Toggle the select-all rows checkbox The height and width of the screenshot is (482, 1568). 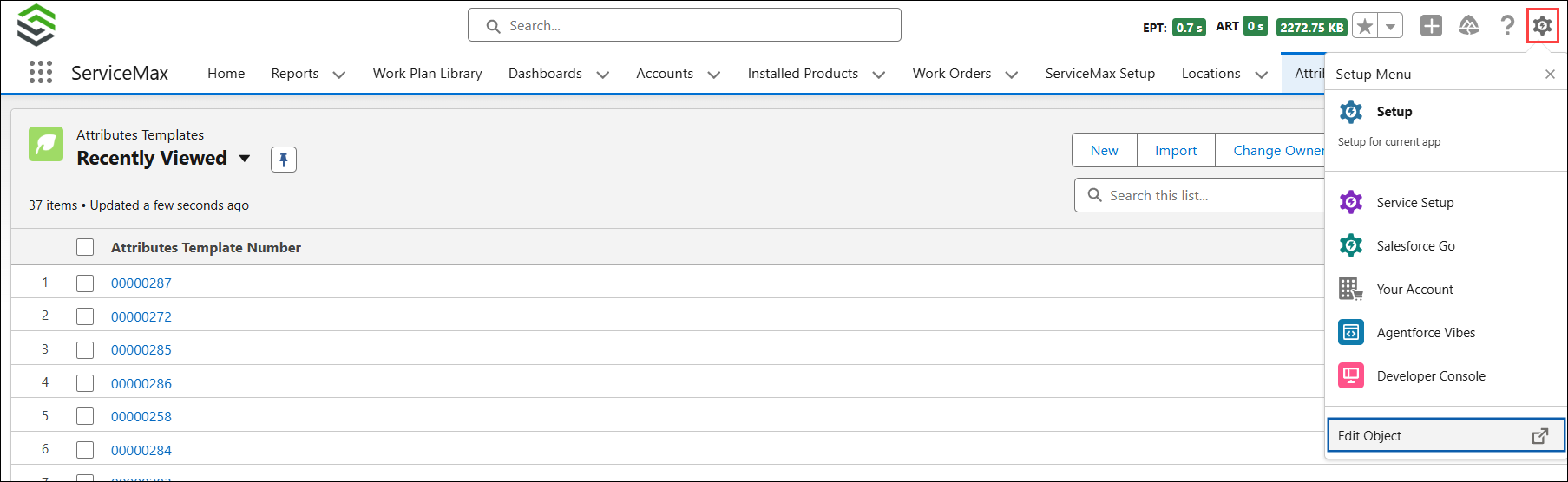point(85,247)
